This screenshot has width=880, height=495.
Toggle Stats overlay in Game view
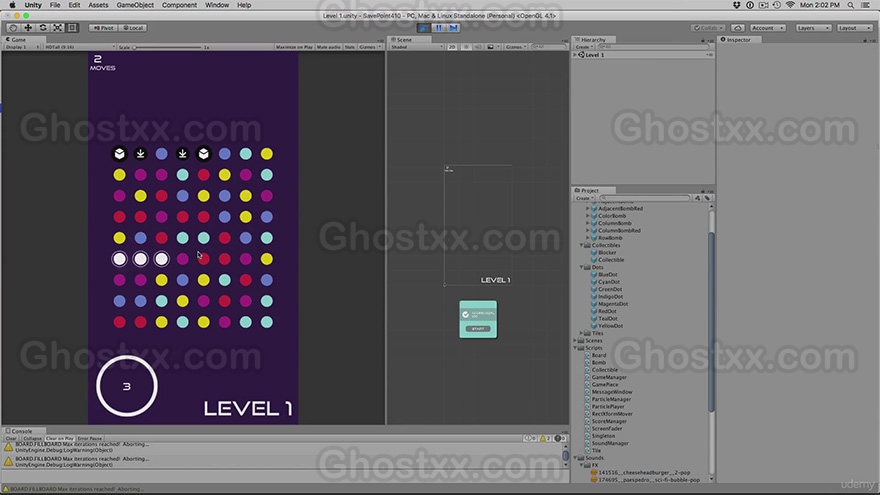(x=350, y=47)
